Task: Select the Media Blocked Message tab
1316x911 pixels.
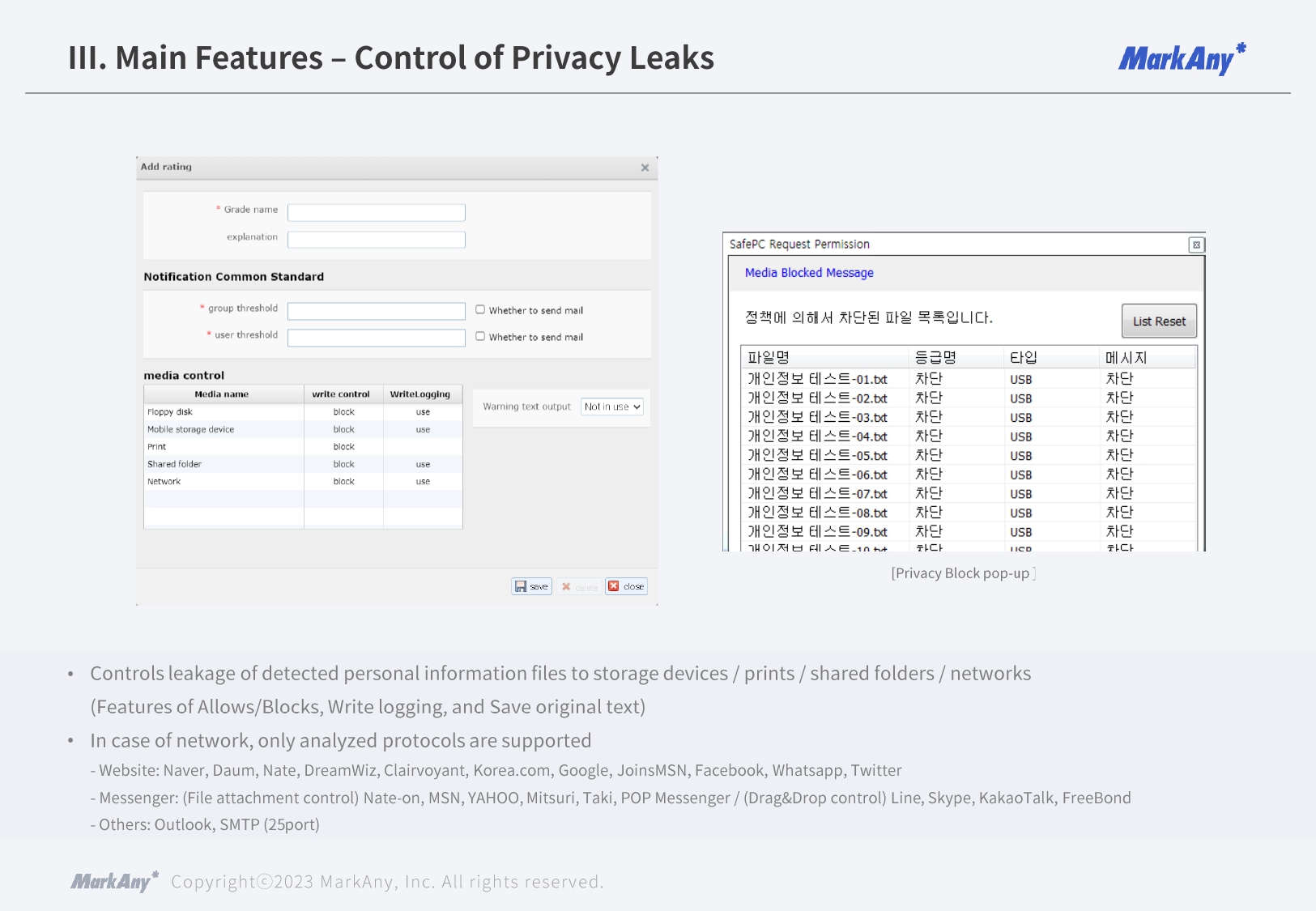Action: click(x=808, y=273)
